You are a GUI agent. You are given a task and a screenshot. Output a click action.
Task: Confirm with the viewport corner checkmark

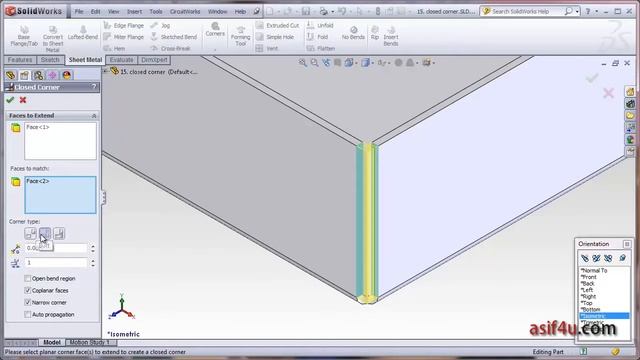point(592,78)
